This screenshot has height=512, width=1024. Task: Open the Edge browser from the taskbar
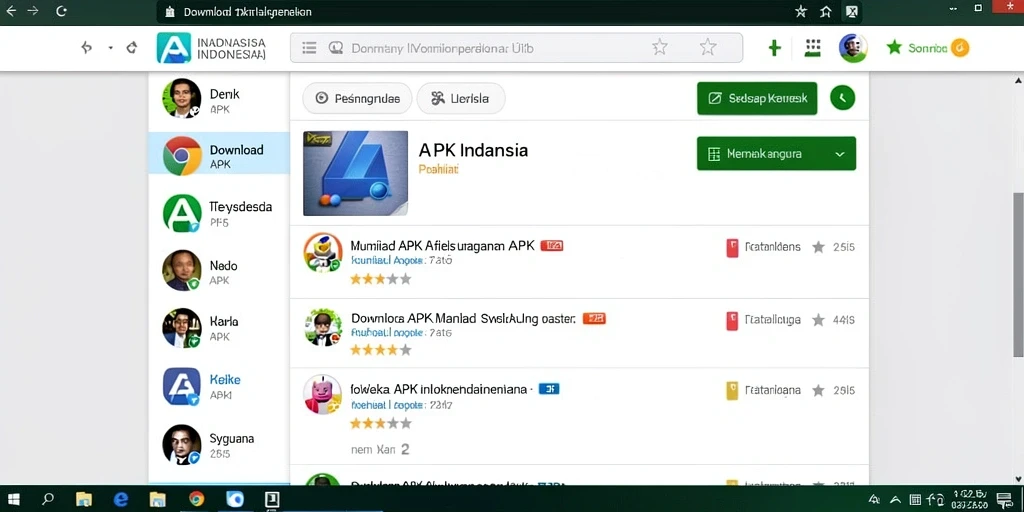tap(121, 500)
